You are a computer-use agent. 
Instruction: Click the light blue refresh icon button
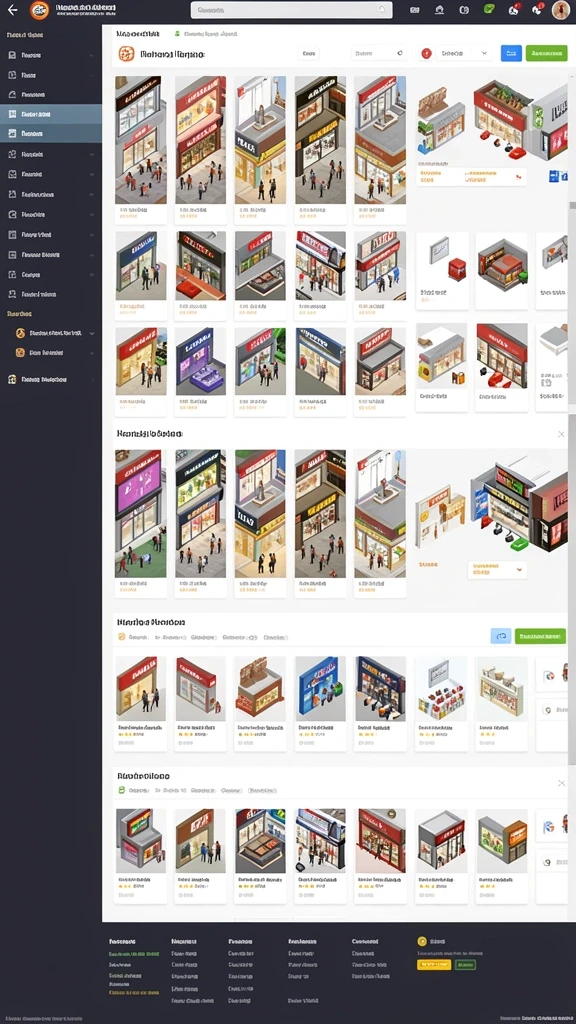click(501, 636)
